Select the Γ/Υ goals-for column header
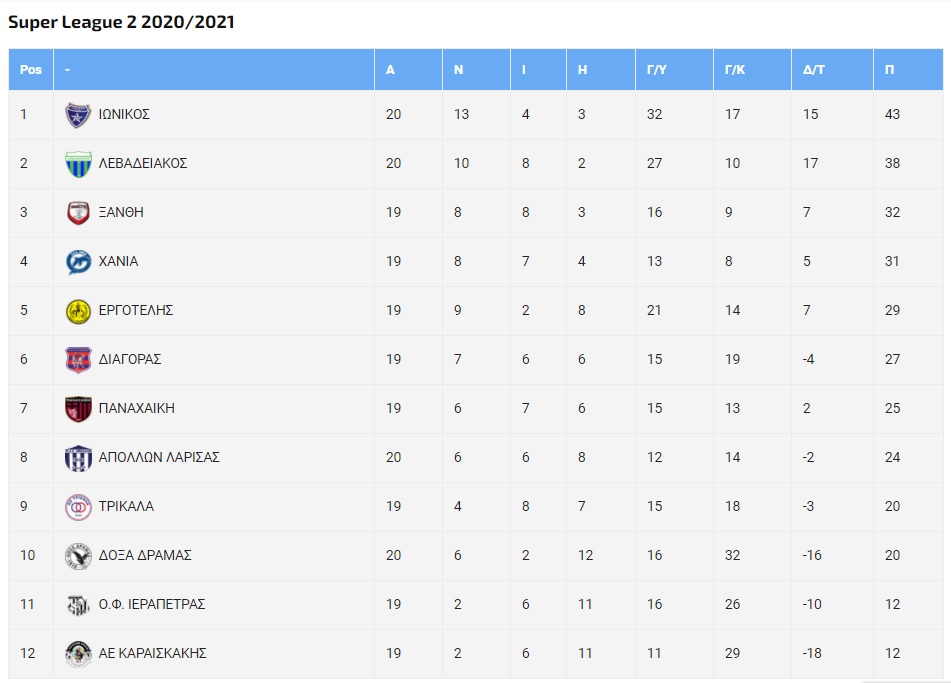This screenshot has height=683, width=951. point(674,70)
